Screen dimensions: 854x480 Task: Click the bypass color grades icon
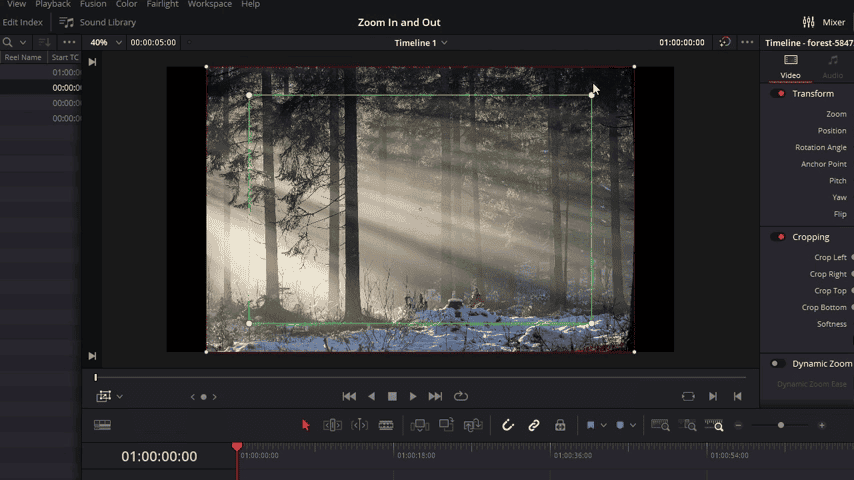(x=724, y=42)
